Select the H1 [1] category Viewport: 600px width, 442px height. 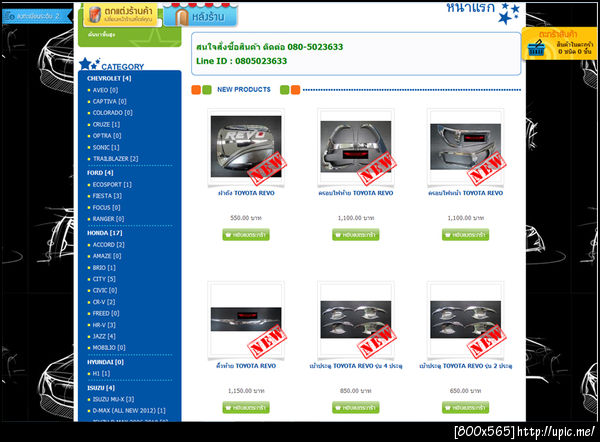click(101, 373)
